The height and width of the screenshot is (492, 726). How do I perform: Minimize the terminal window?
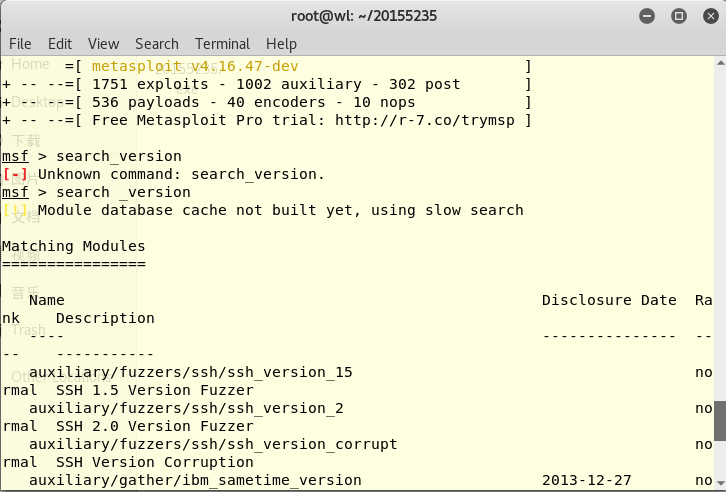[x=647, y=16]
